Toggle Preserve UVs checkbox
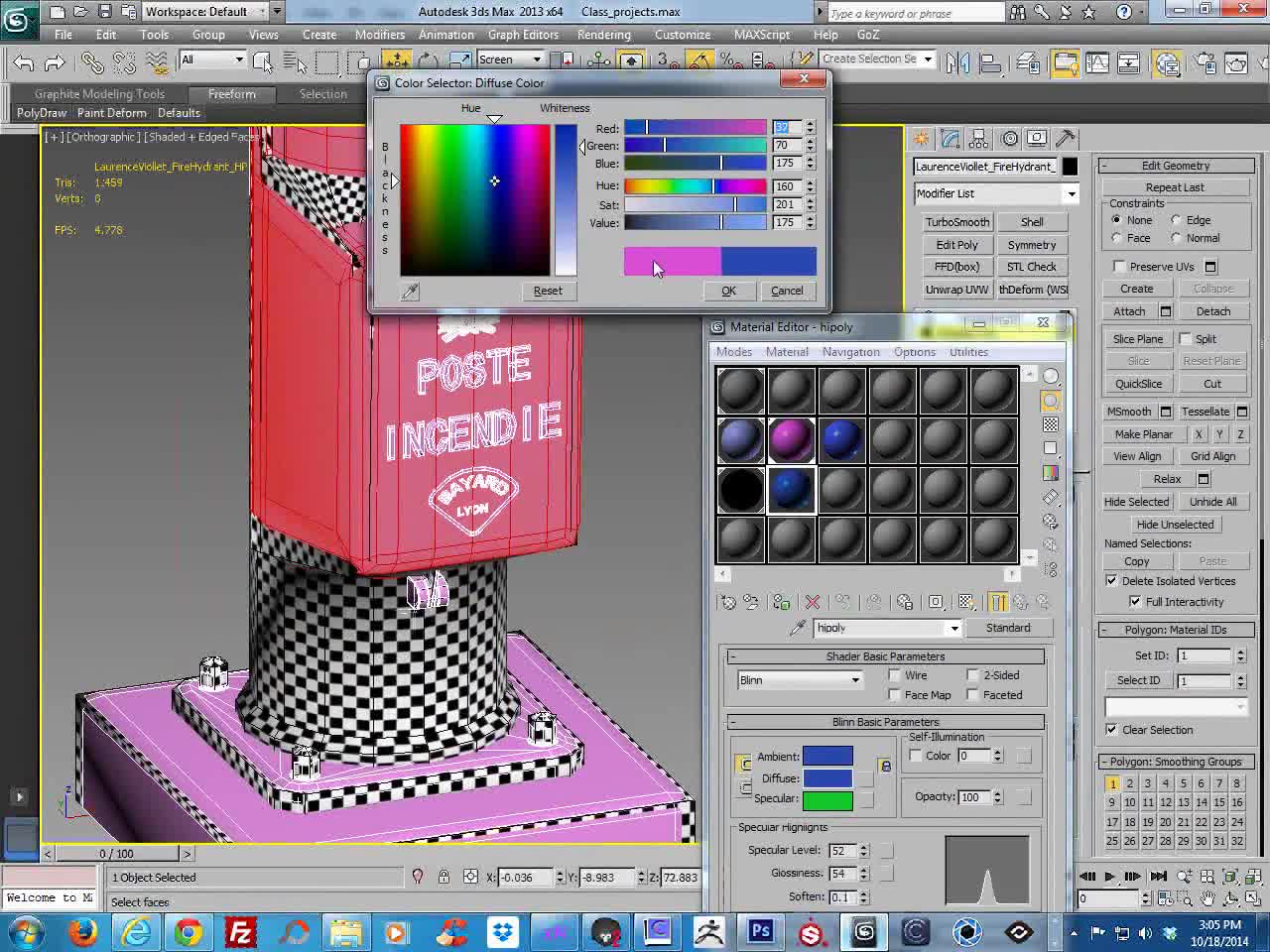The image size is (1270, 952). 1120,267
